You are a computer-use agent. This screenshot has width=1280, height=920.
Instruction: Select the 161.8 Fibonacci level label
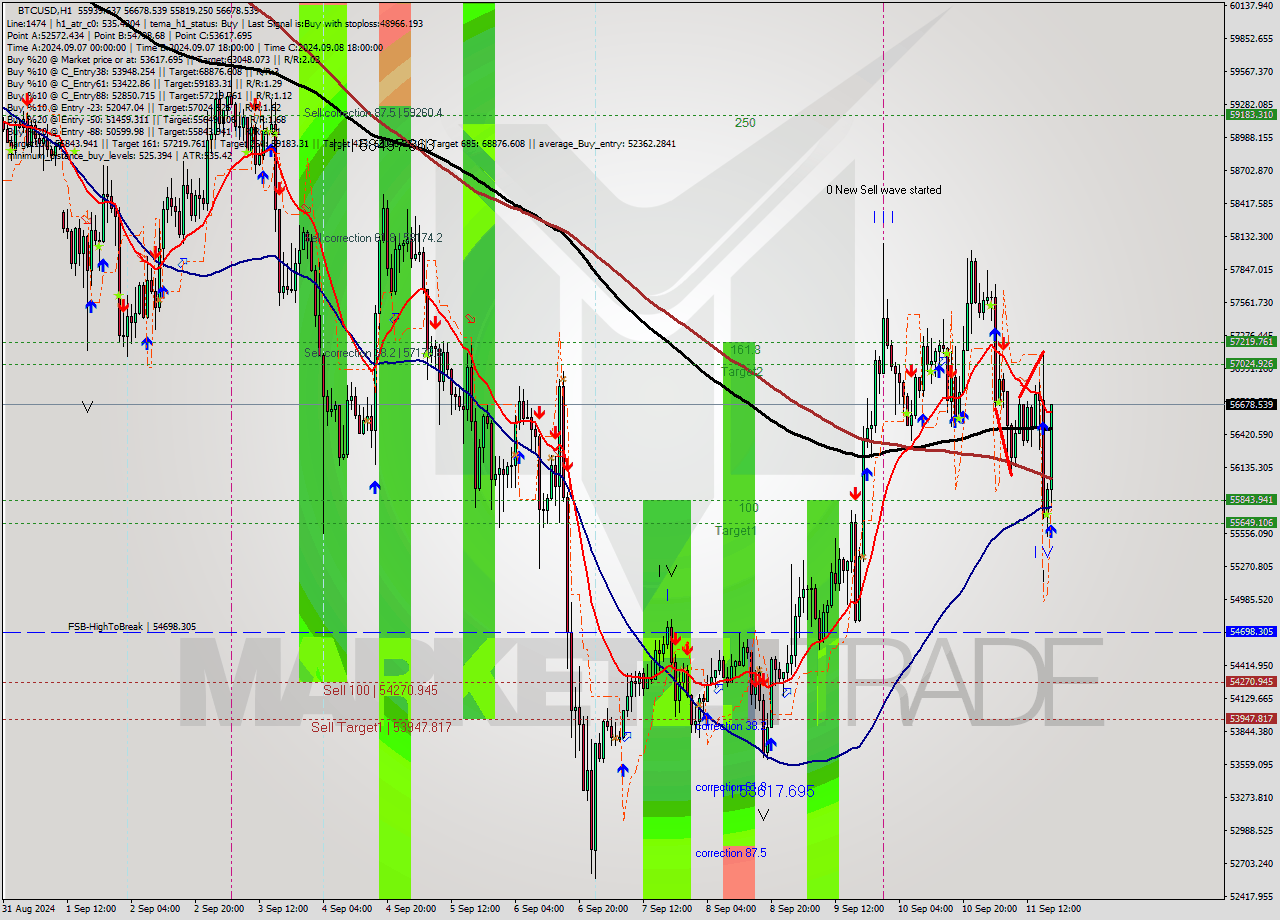click(x=745, y=350)
